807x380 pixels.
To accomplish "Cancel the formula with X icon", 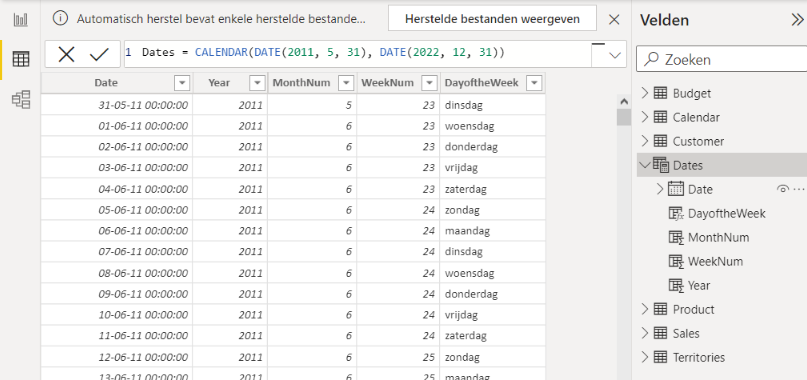I will pyautogui.click(x=66, y=55).
